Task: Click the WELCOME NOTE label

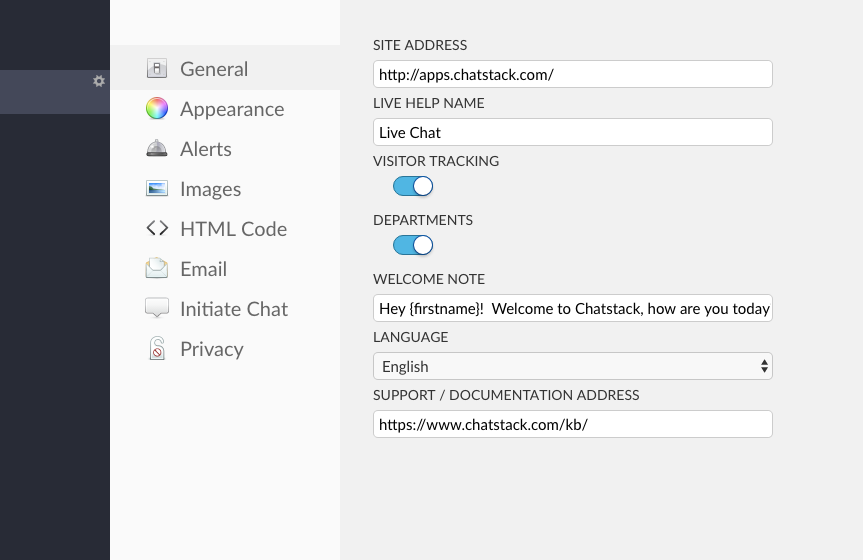Action: click(429, 279)
